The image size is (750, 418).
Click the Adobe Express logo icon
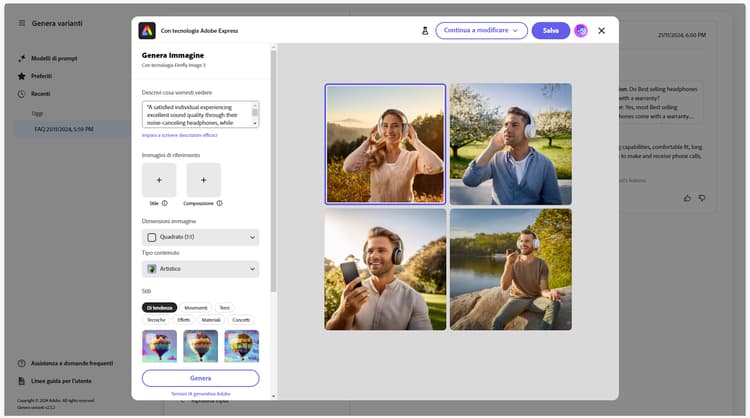[x=147, y=31]
